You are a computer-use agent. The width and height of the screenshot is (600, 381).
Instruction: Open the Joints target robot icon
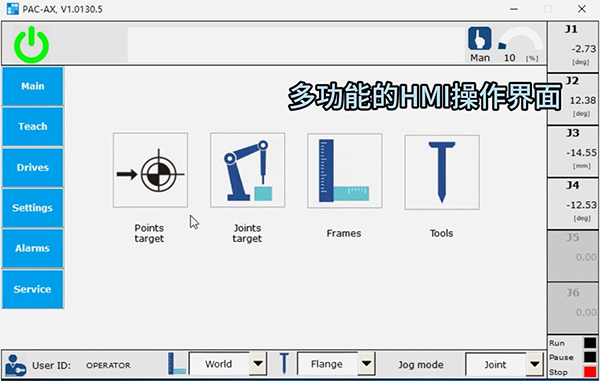coord(248,170)
